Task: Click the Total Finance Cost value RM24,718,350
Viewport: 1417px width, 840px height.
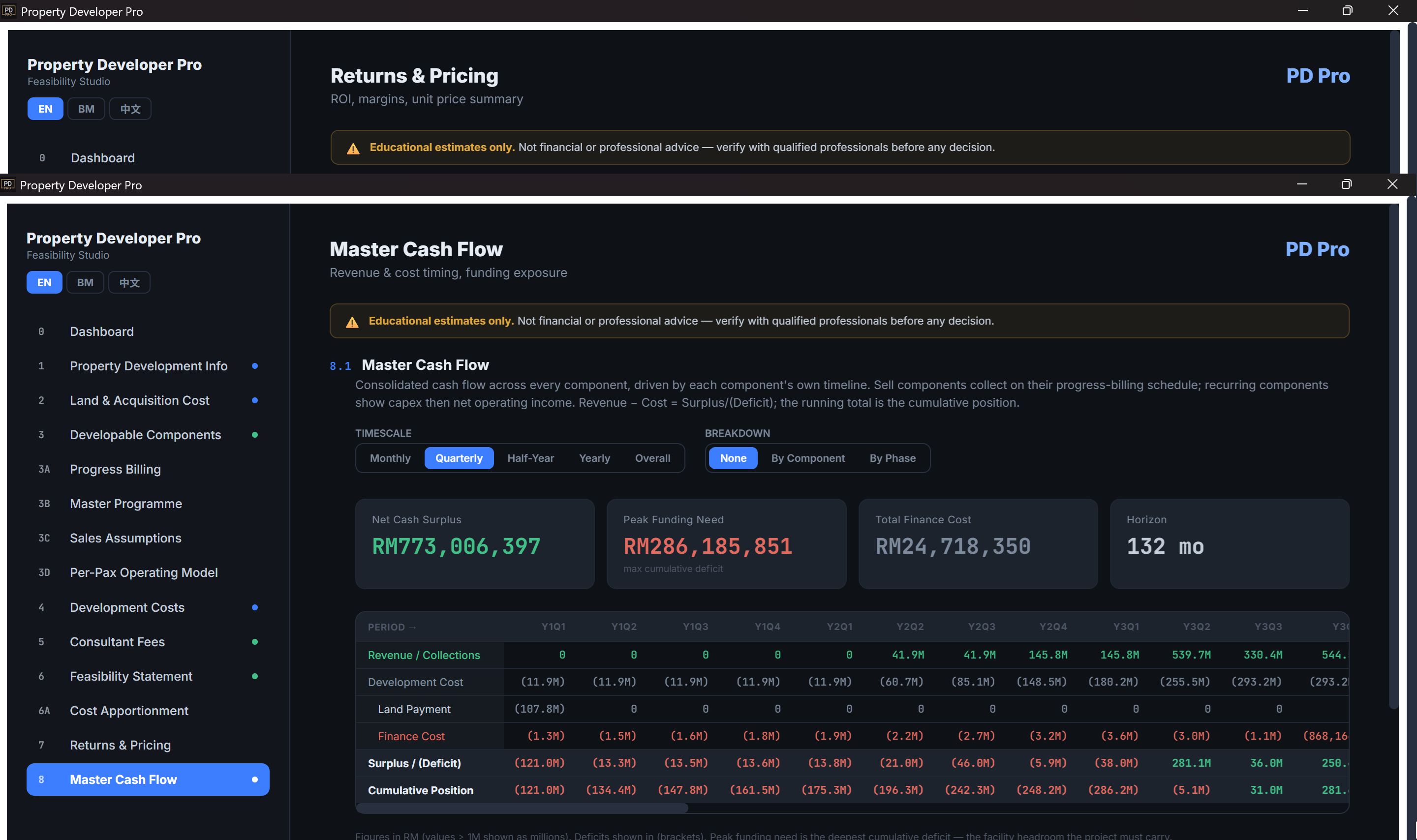Action: (953, 547)
